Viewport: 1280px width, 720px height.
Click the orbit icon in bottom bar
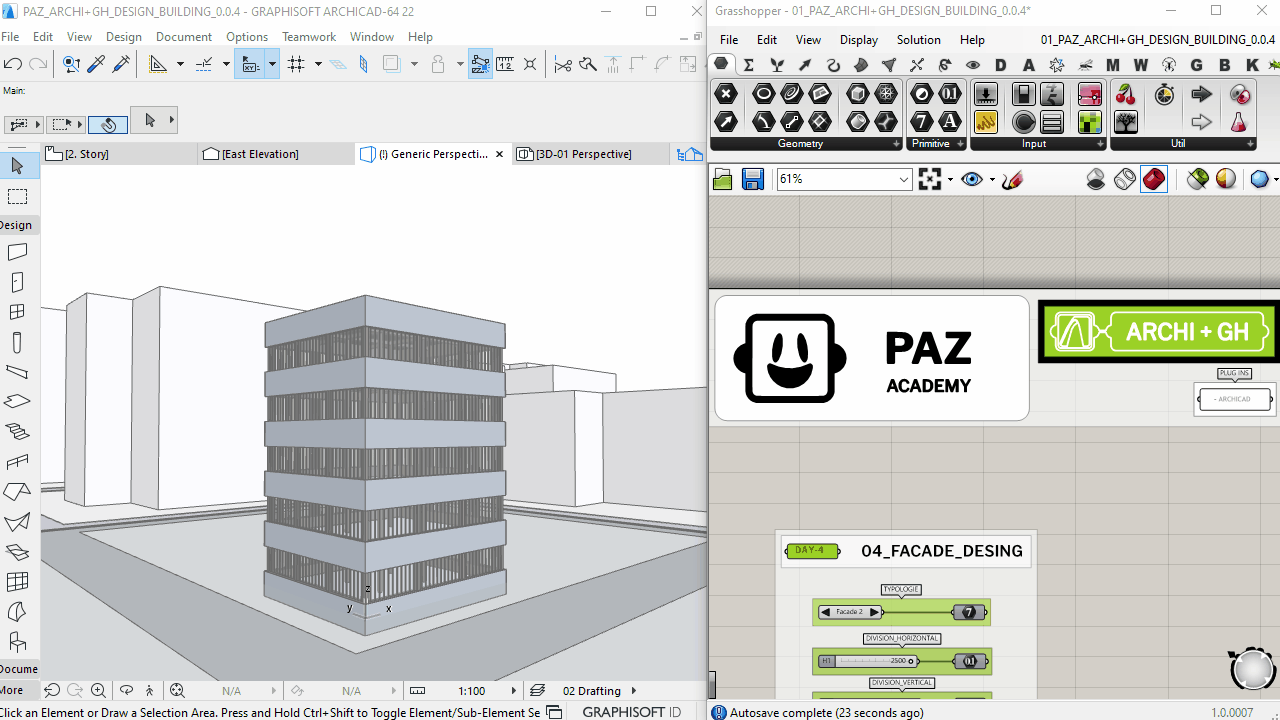click(x=126, y=691)
